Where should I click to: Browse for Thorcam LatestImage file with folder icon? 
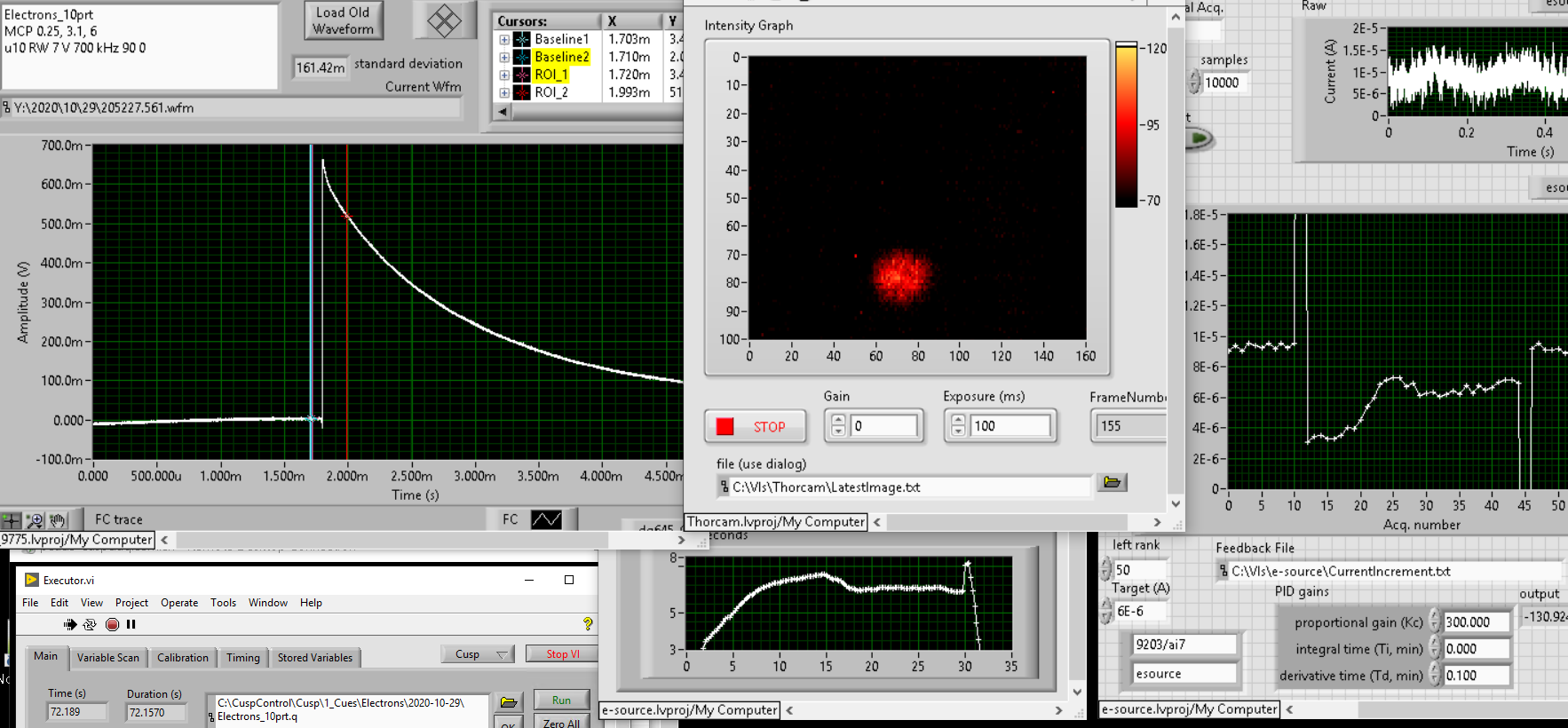1111,482
